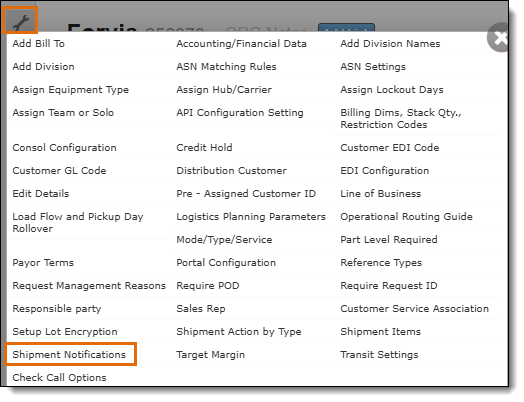Choose Edit Details

tap(41, 193)
